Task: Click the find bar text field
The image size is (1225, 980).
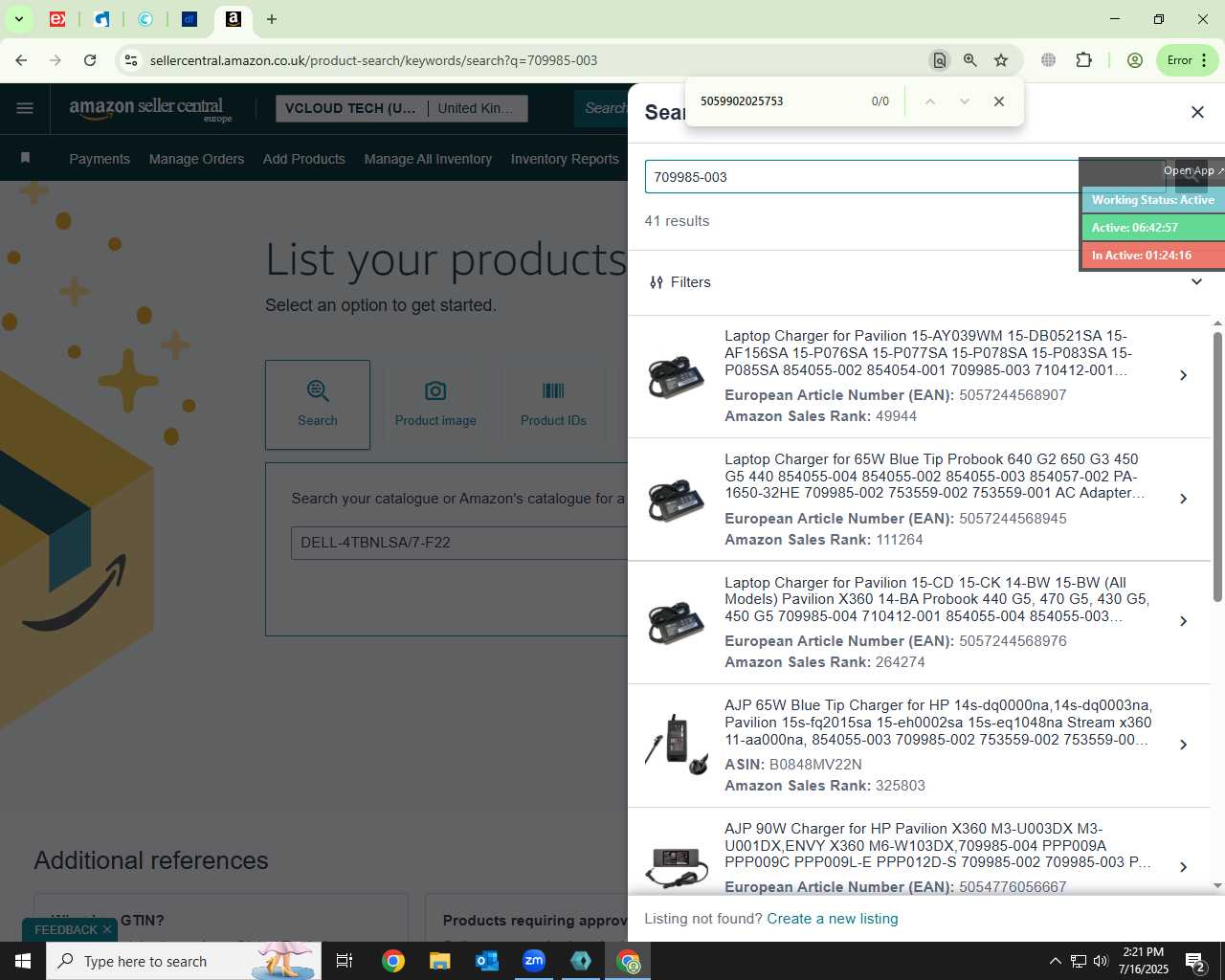Action: [x=775, y=101]
